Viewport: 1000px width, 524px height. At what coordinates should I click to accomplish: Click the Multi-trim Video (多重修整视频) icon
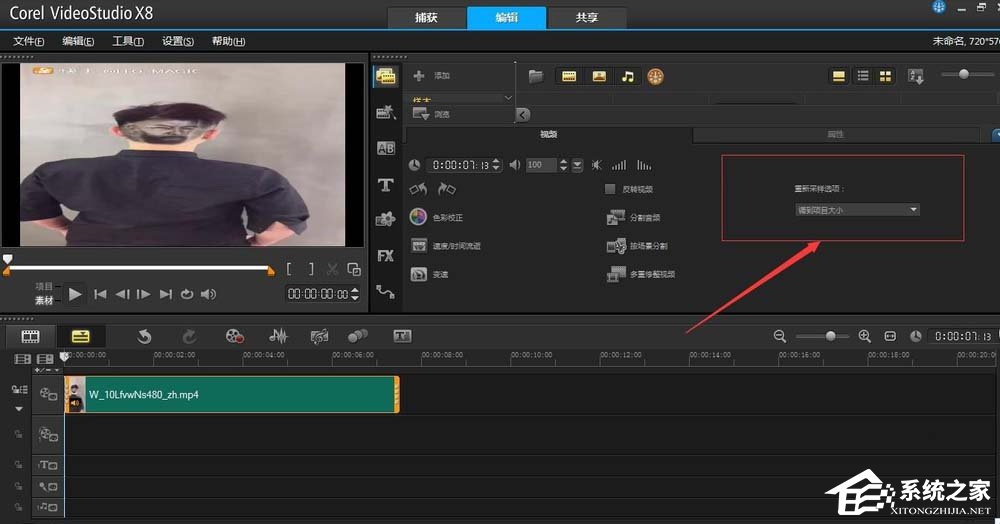coord(615,274)
